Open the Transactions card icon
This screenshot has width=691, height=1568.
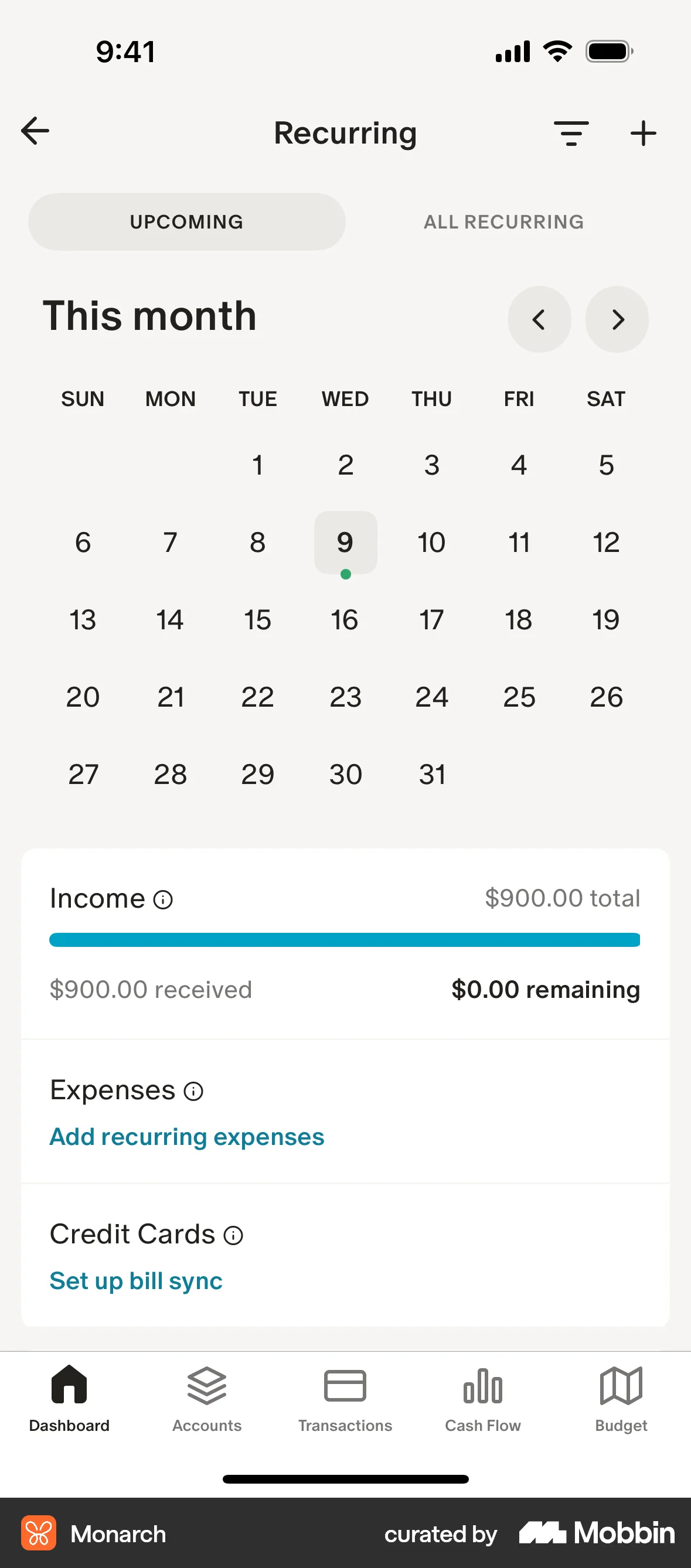pos(345,1386)
